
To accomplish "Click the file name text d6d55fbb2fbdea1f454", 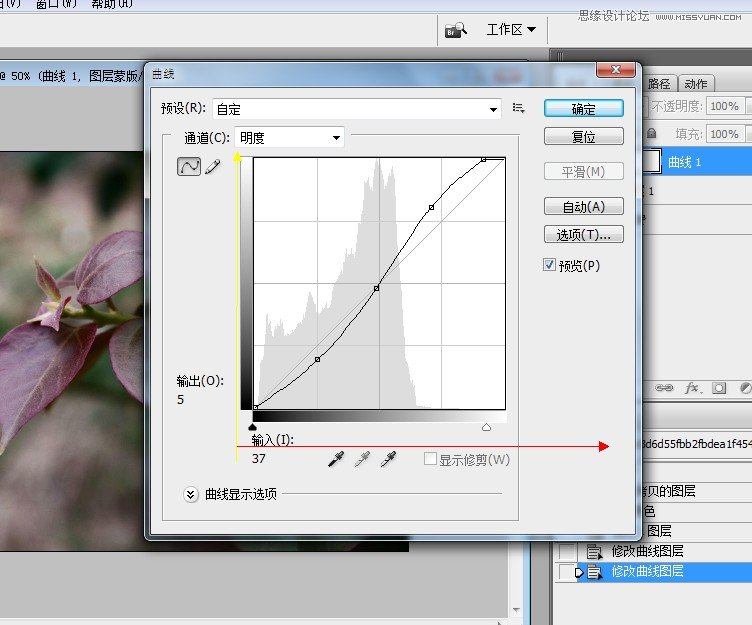I will coord(697,444).
